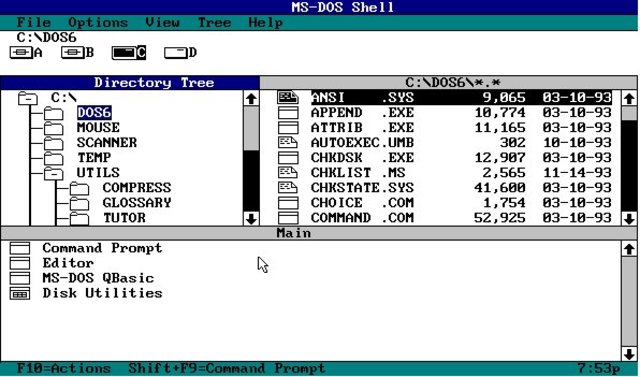Image resolution: width=640 pixels, height=377 pixels.
Task: Select the COMPRESS subdirectory name
Action: pos(137,188)
